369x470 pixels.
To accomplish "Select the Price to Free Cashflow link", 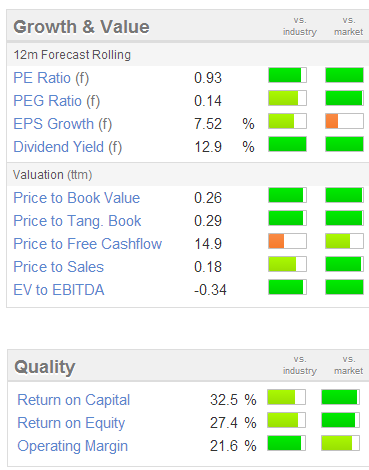I will tap(88, 244).
